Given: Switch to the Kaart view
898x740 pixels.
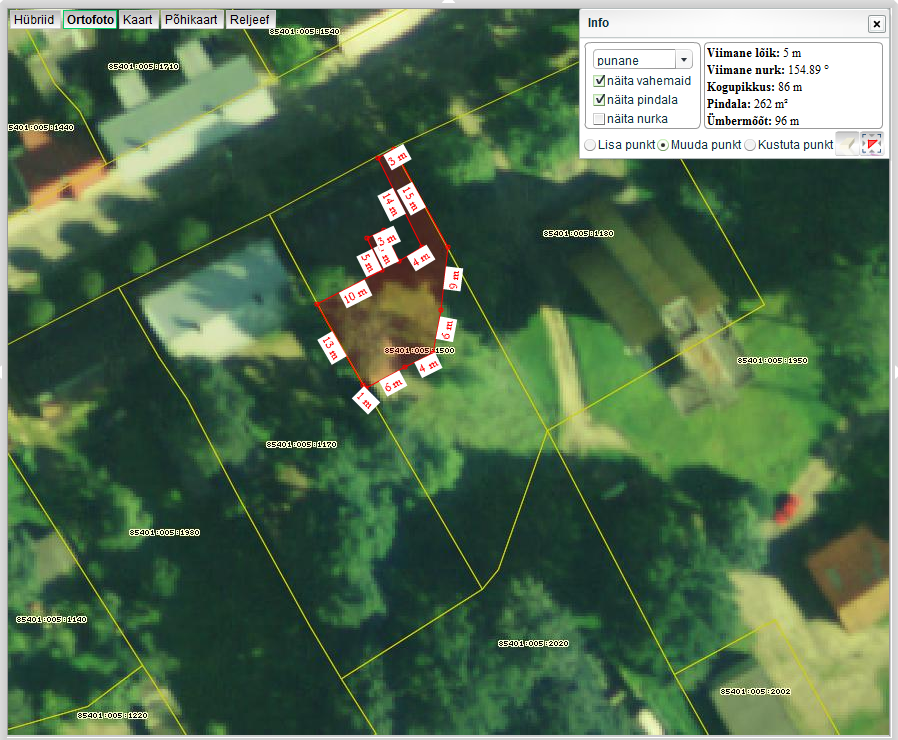Looking at the screenshot, I should coord(137,19).
